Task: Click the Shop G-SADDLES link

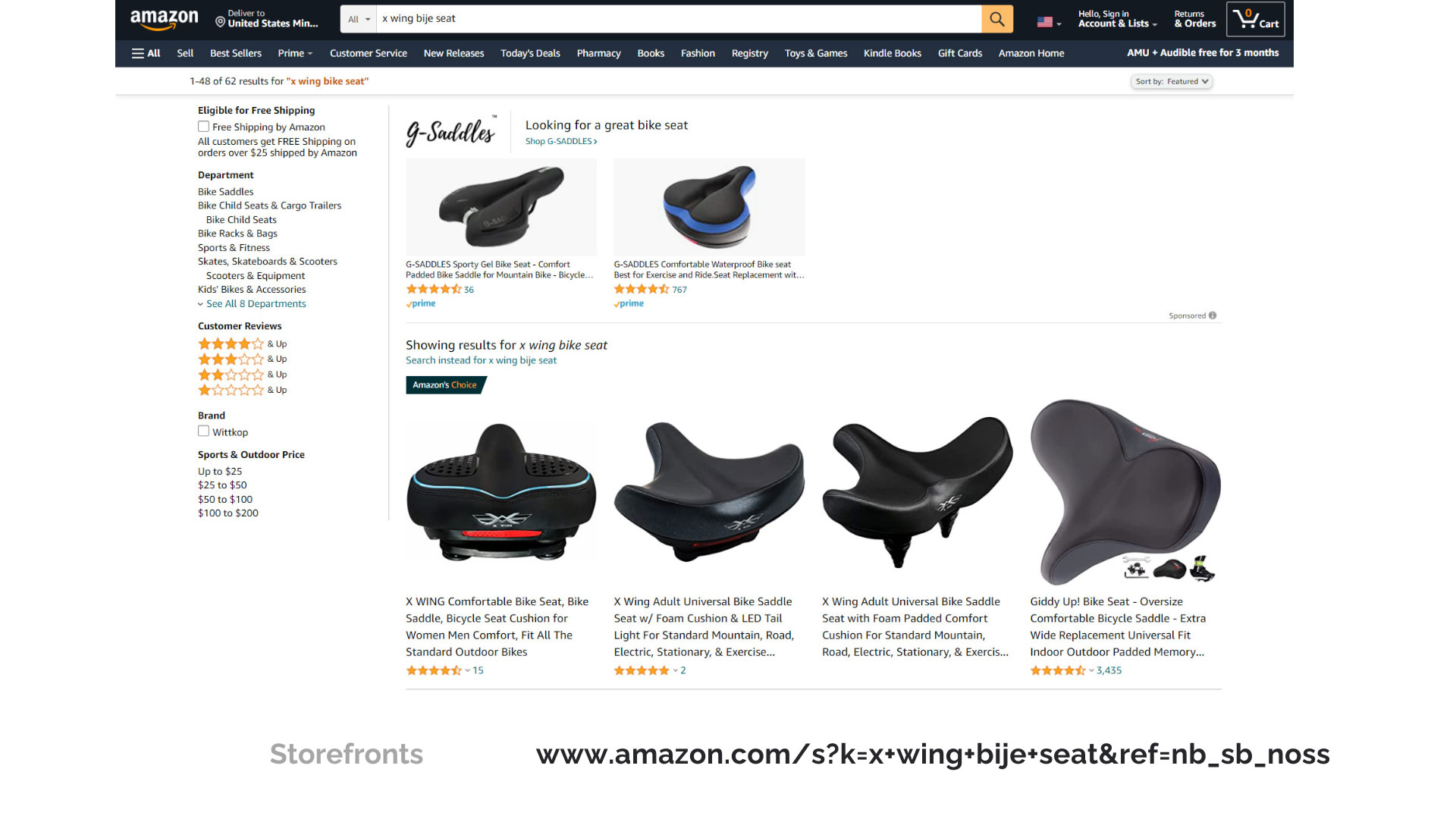Action: point(561,141)
